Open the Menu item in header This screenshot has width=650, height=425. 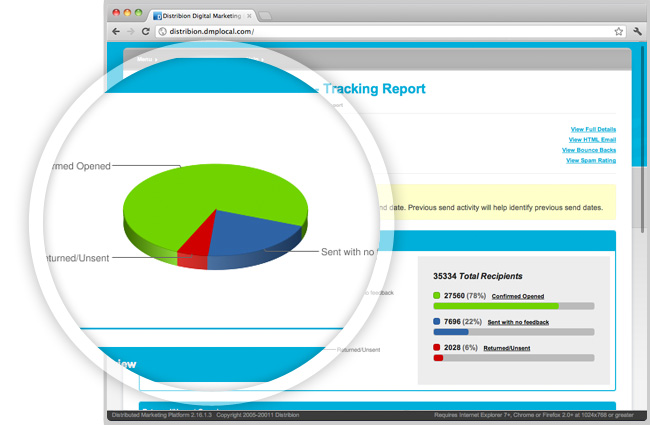pos(147,59)
